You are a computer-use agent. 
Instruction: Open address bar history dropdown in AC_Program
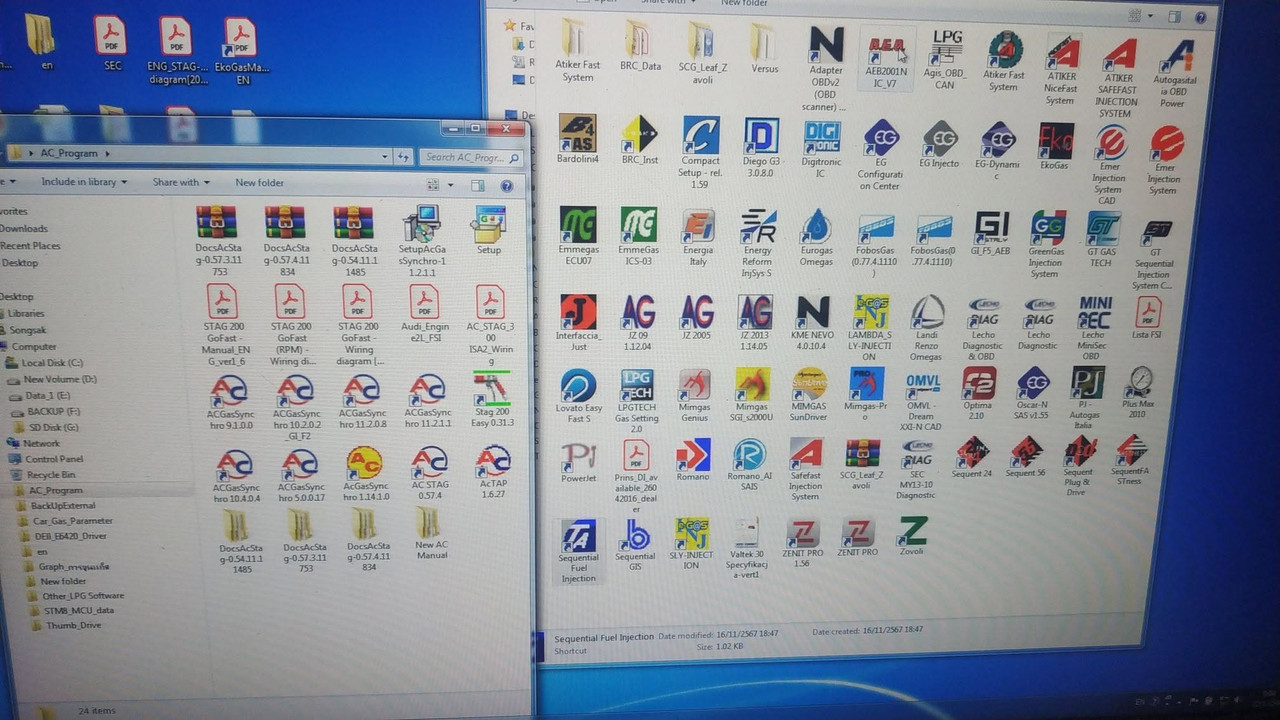point(384,156)
